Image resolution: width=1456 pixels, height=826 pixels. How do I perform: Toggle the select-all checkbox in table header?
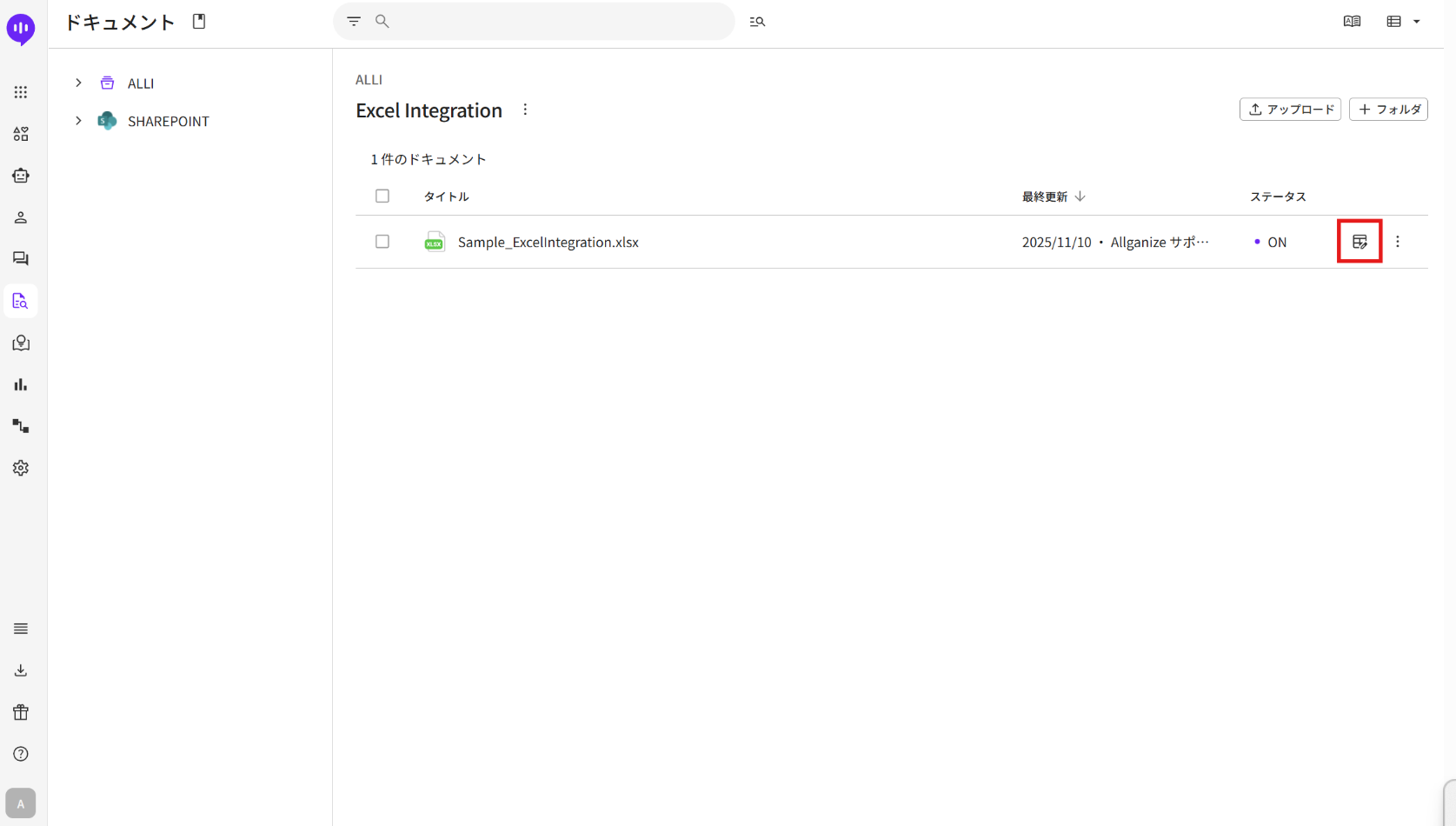click(x=382, y=197)
